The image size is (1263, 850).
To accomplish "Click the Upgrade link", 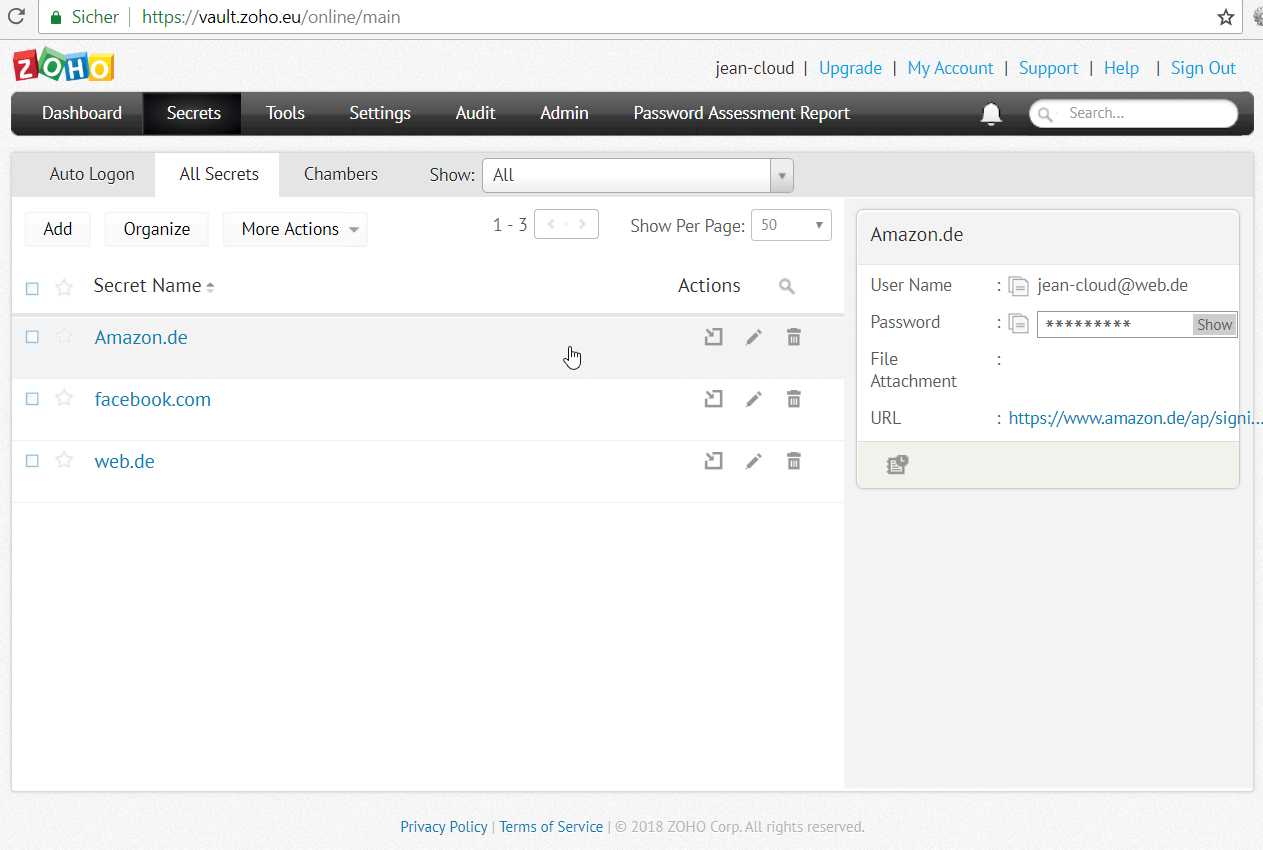I will click(x=850, y=68).
